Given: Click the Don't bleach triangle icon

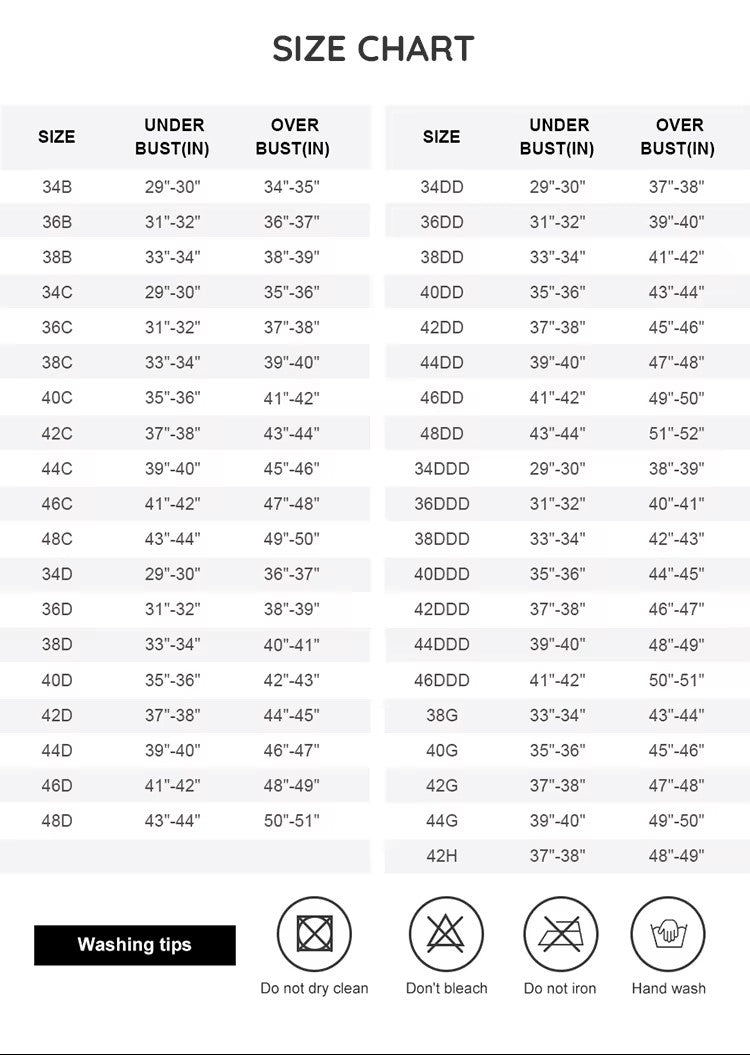Looking at the screenshot, I should tap(446, 934).
